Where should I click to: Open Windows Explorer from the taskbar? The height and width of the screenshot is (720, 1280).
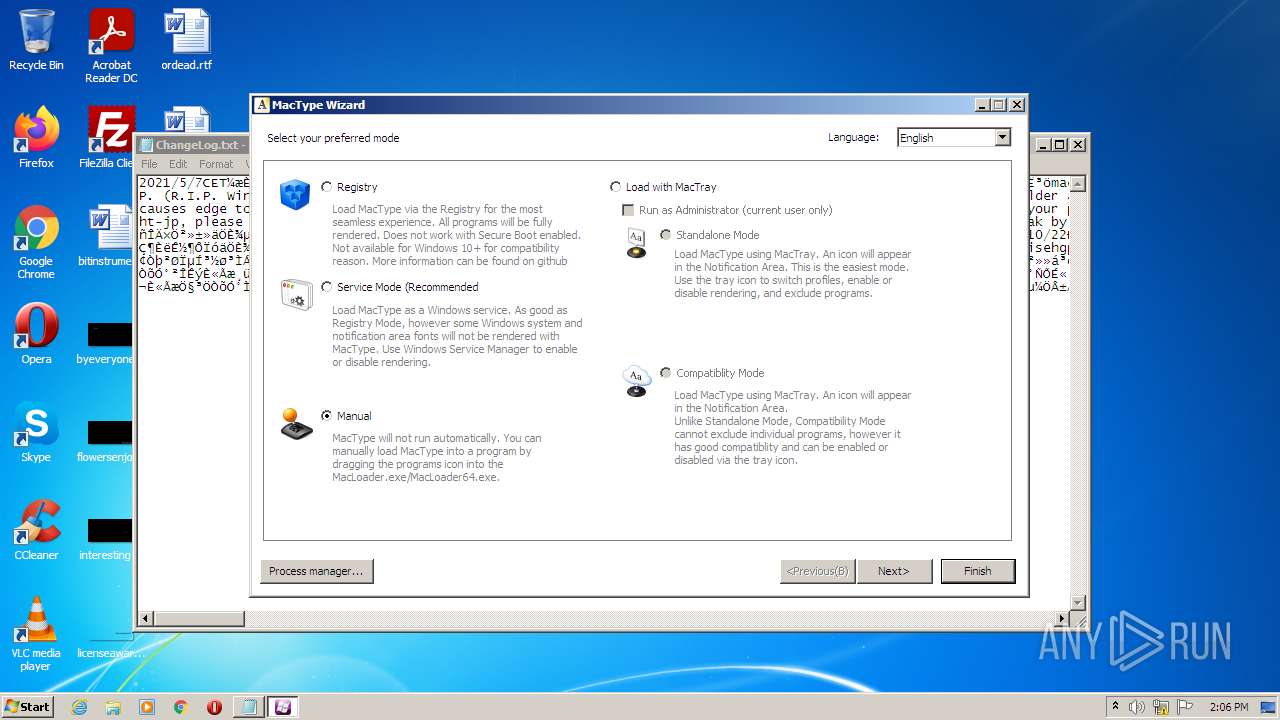(x=113, y=707)
